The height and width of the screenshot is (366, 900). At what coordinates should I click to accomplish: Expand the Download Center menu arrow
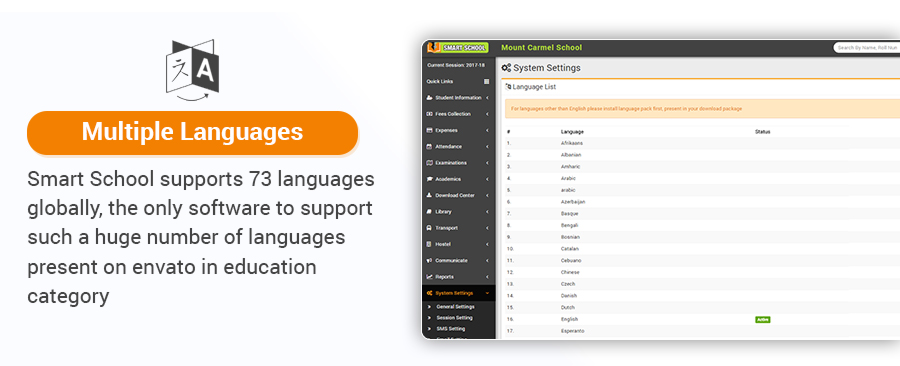pyautogui.click(x=487, y=195)
